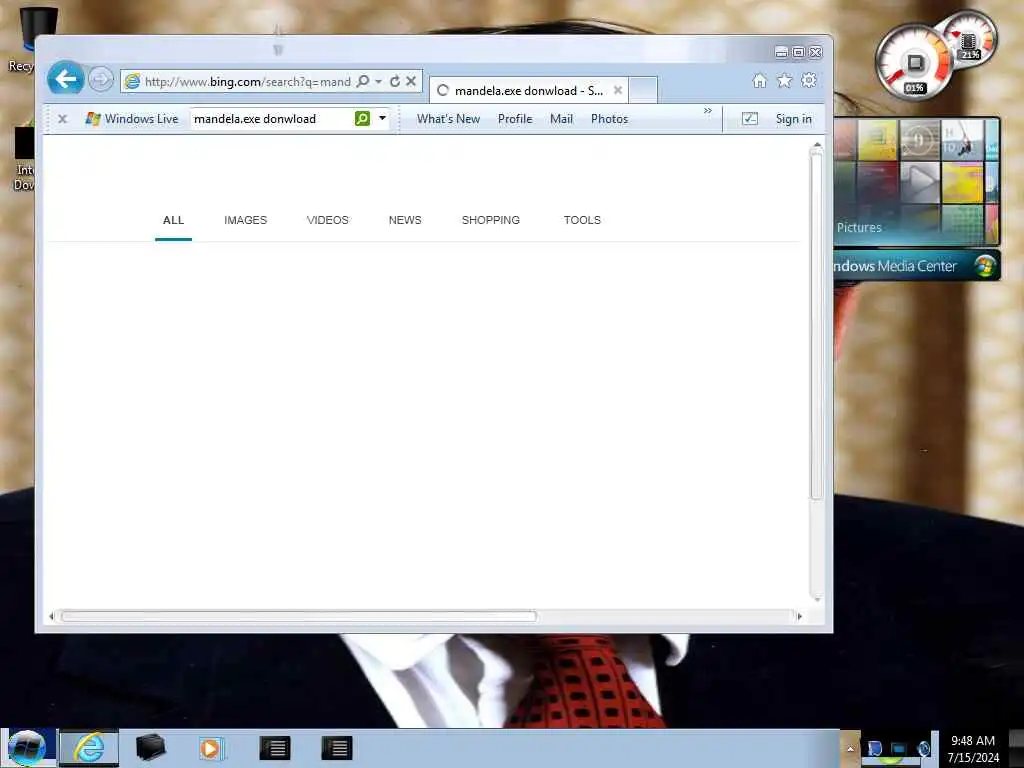Open Photos on Windows Live toolbar
Viewport: 1024px width, 768px height.
pyautogui.click(x=609, y=119)
